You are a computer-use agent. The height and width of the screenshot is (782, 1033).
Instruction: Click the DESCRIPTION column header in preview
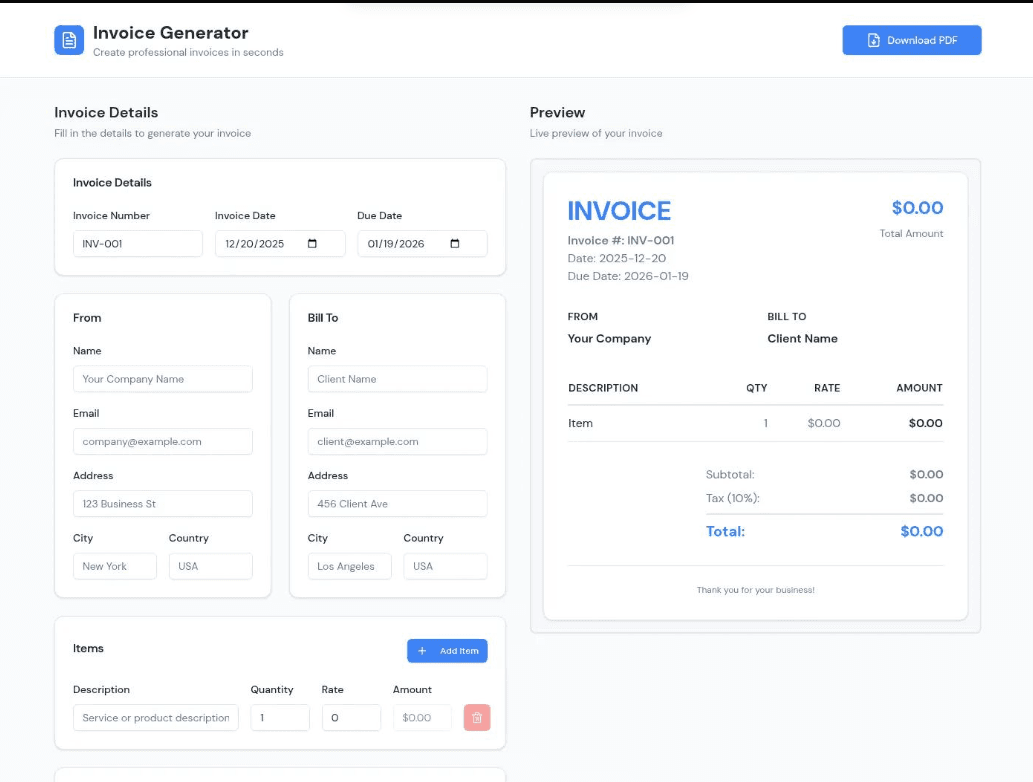click(x=603, y=388)
